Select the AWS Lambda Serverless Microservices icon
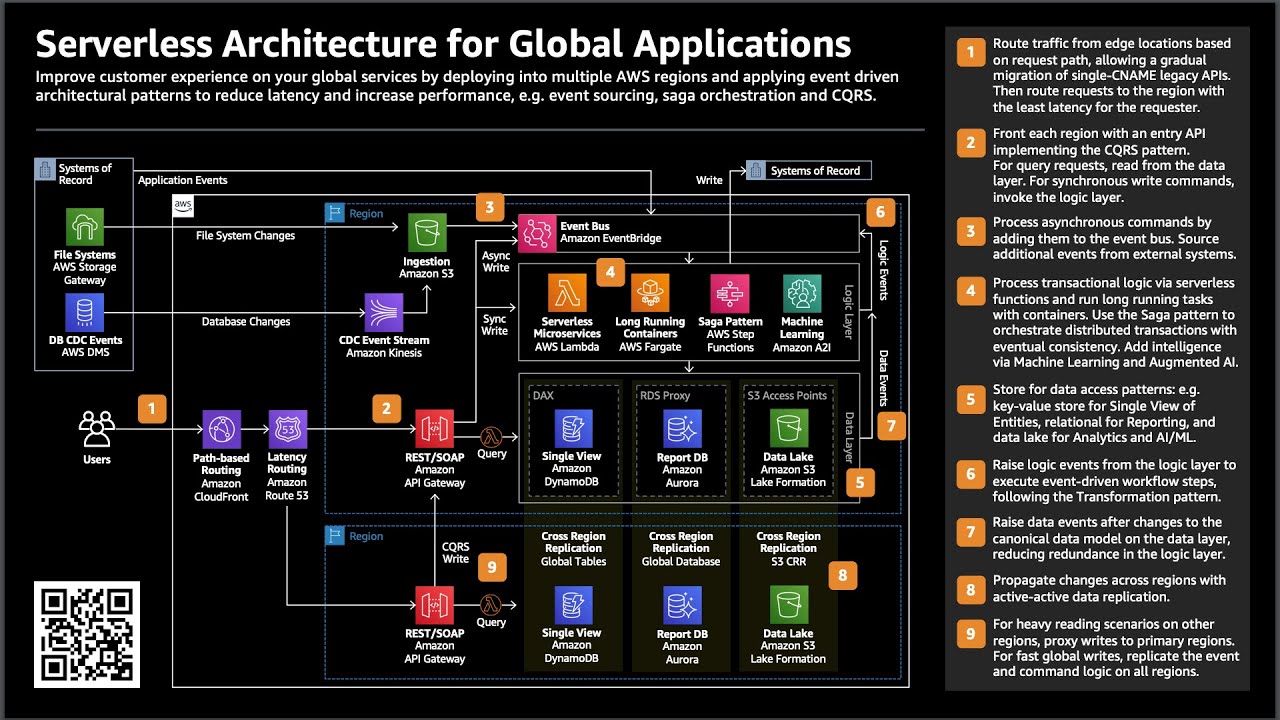This screenshot has width=1280, height=720. pyautogui.click(x=567, y=293)
